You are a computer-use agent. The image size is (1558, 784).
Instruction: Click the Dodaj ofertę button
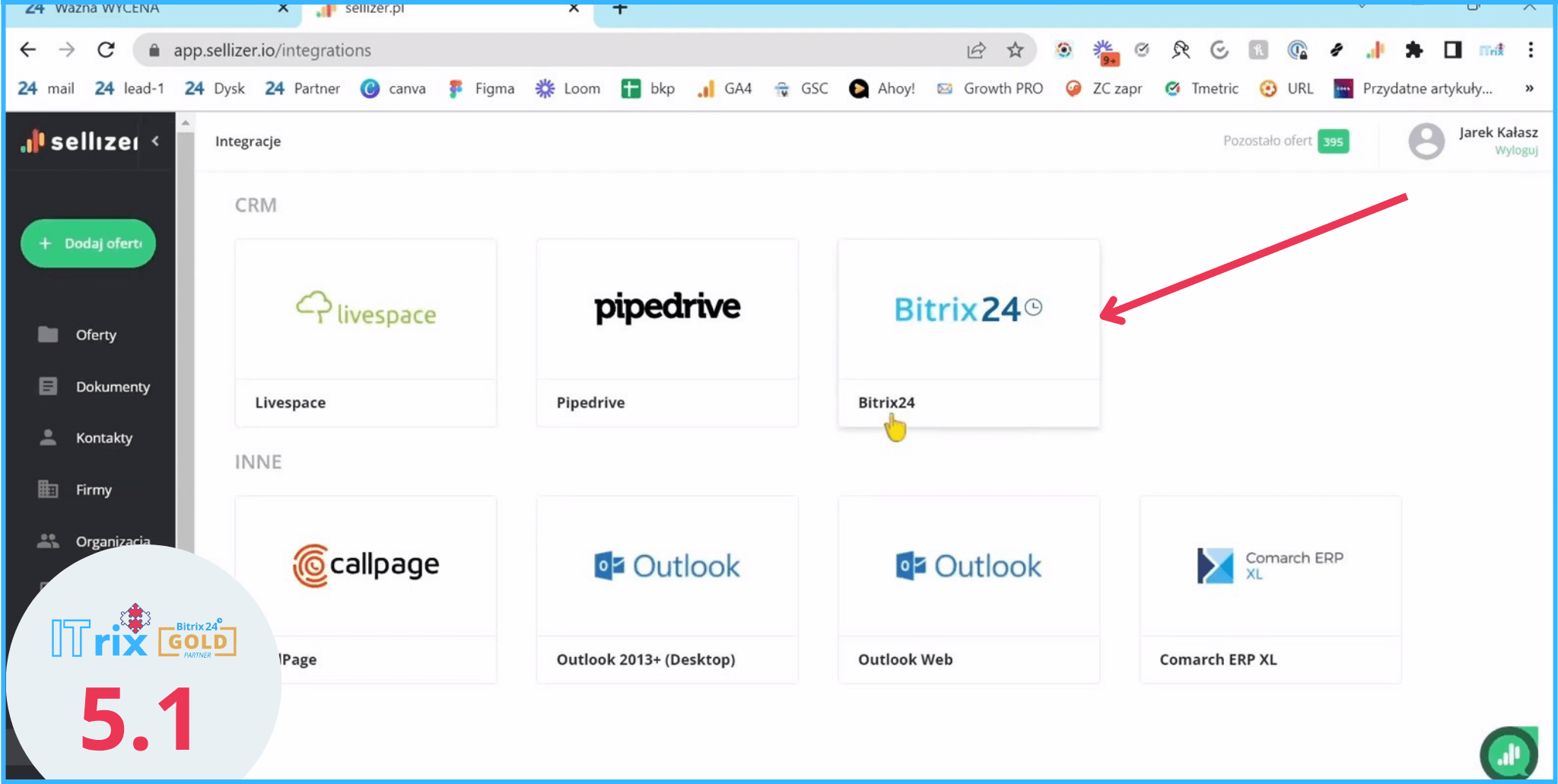[x=88, y=243]
